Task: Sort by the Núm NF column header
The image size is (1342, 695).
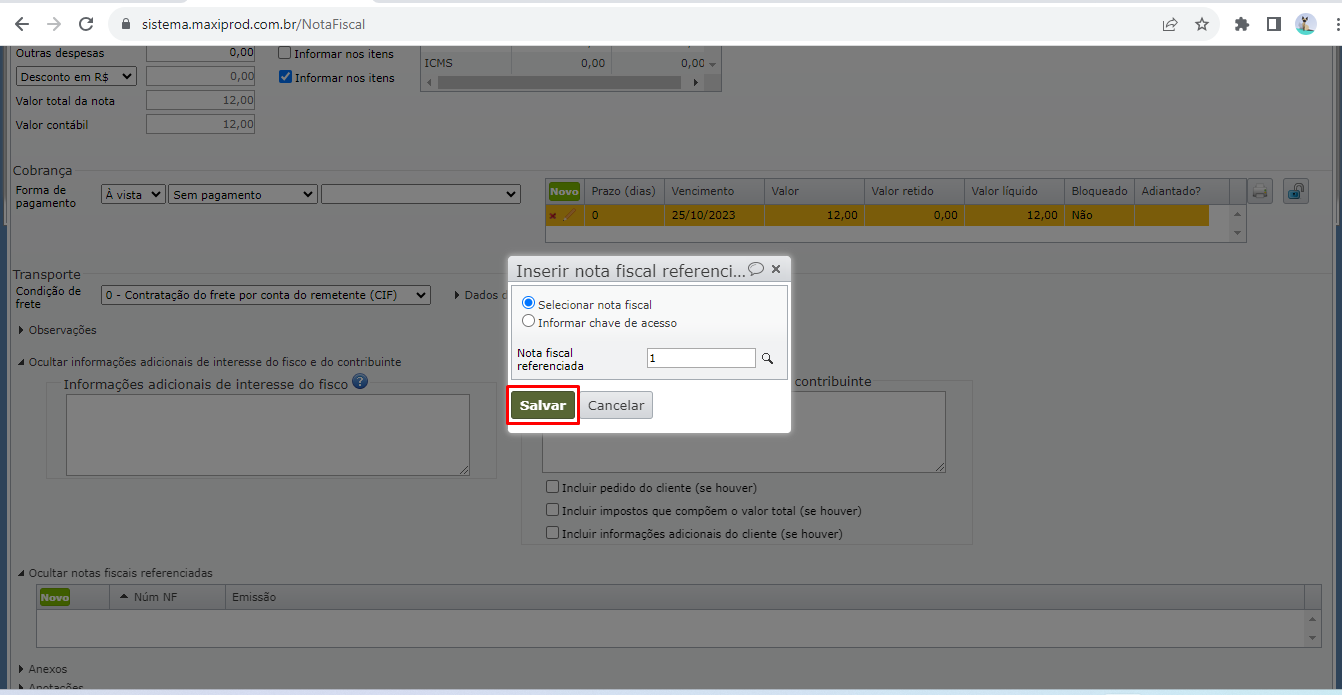Action: [167, 597]
